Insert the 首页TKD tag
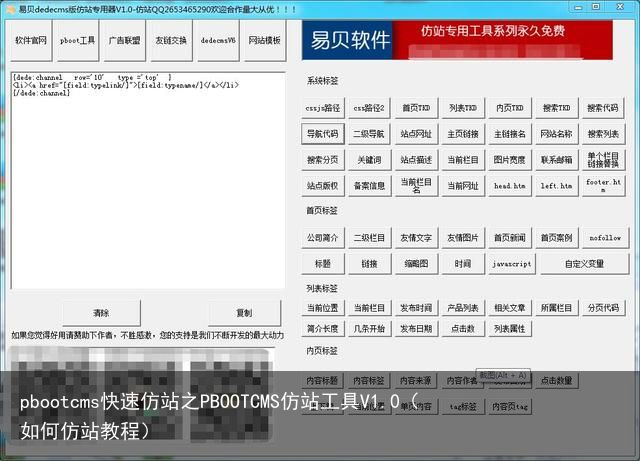 [416, 108]
